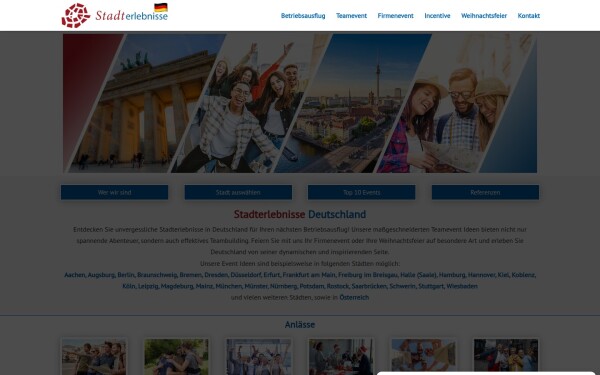600x375 pixels.
Task: Follow the Hannover link
Action: [x=482, y=275]
